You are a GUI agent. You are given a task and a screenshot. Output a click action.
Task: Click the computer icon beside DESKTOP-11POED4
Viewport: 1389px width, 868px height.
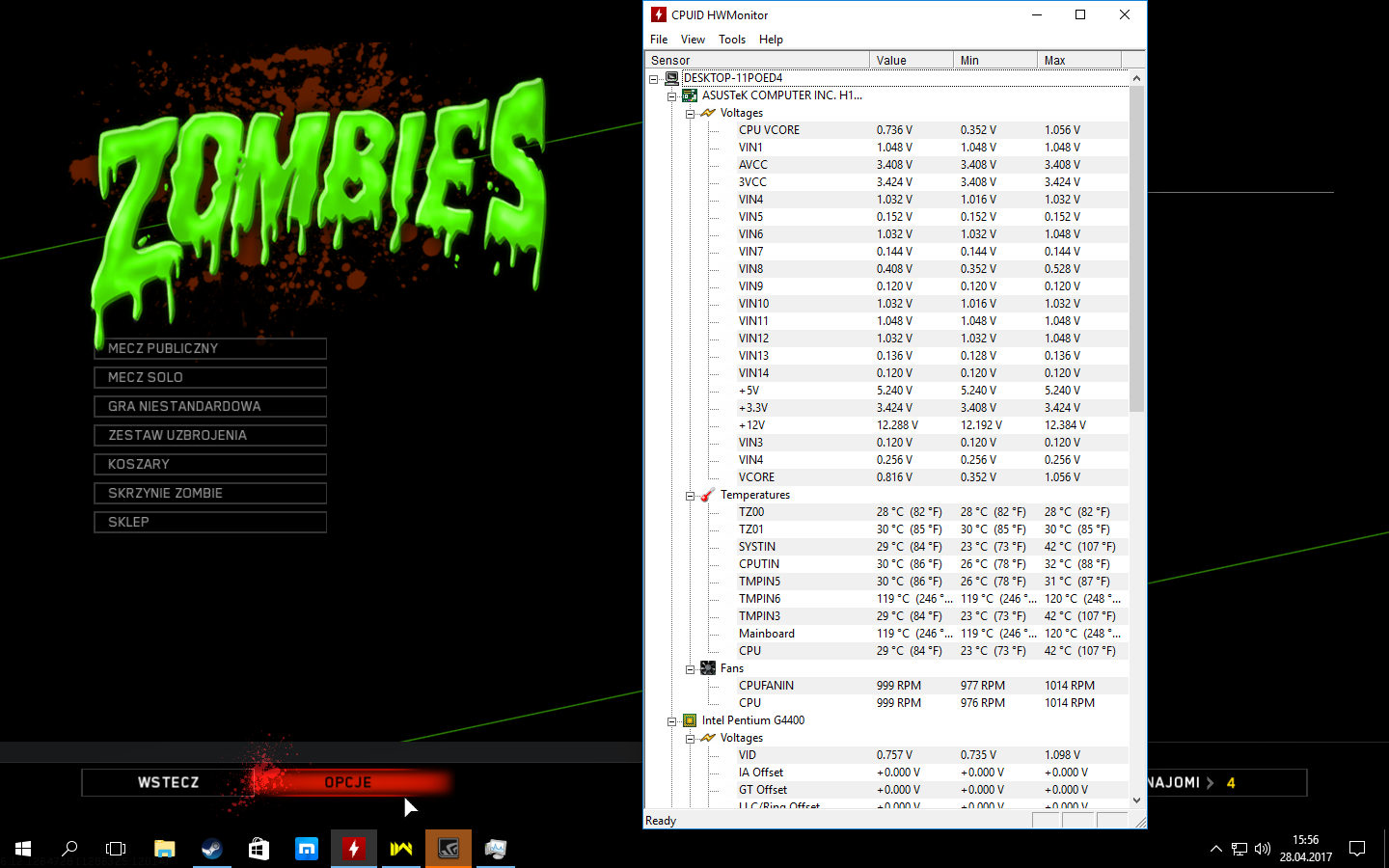tap(672, 78)
